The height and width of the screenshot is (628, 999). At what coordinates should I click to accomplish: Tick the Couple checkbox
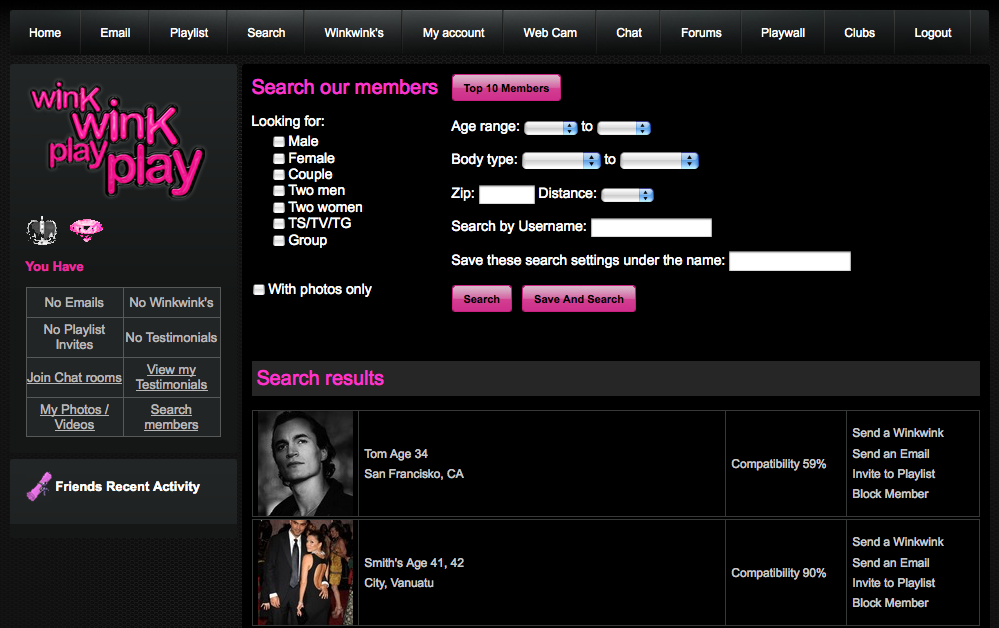pyautogui.click(x=279, y=175)
